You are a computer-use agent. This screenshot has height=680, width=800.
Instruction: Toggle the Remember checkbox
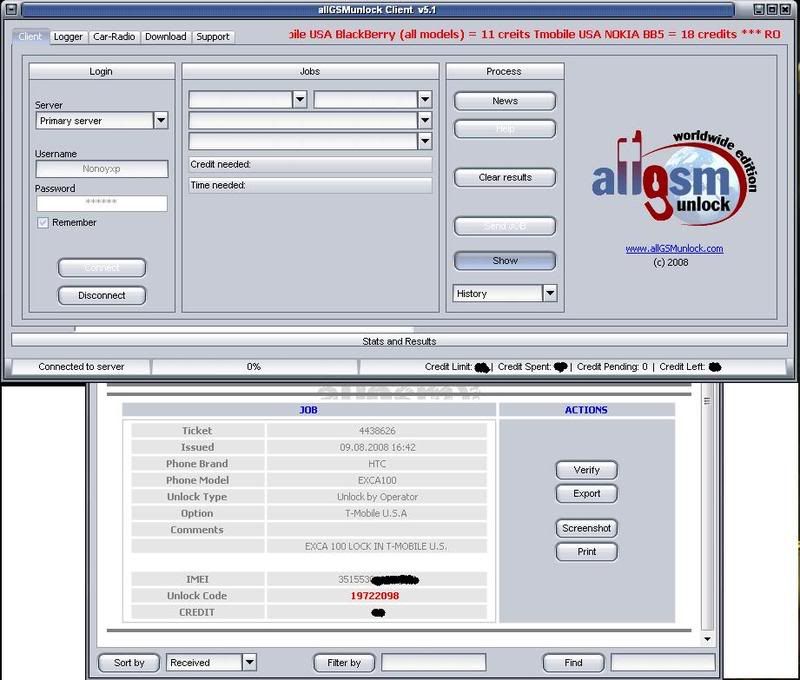[43, 222]
